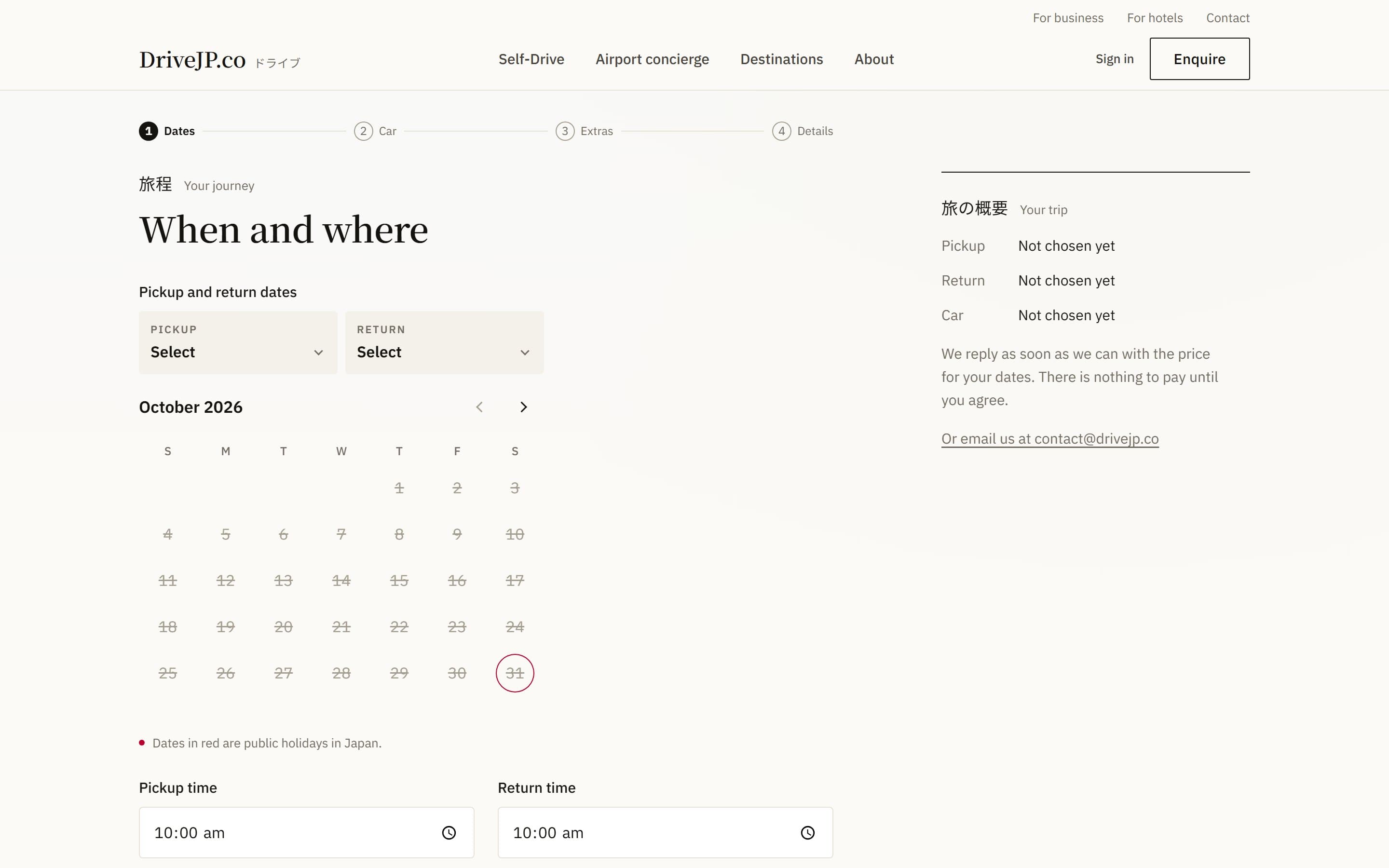Select October 12 in the calendar grid

pos(226,581)
